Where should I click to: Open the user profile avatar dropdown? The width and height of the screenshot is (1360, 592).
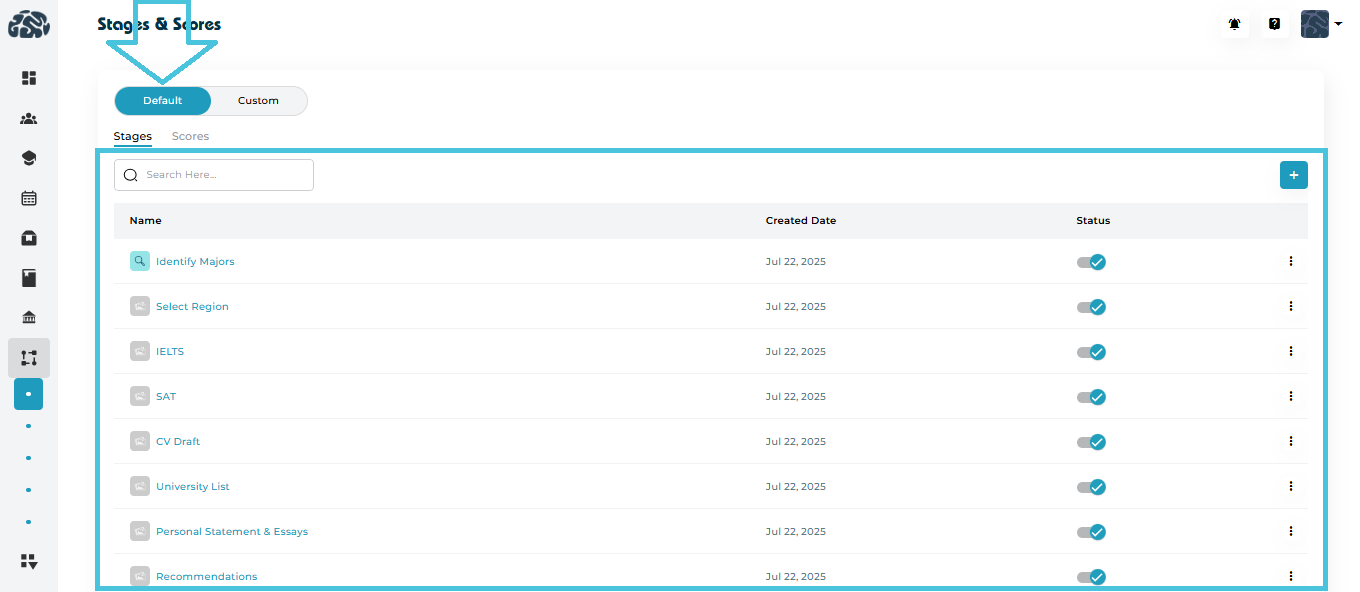1320,24
